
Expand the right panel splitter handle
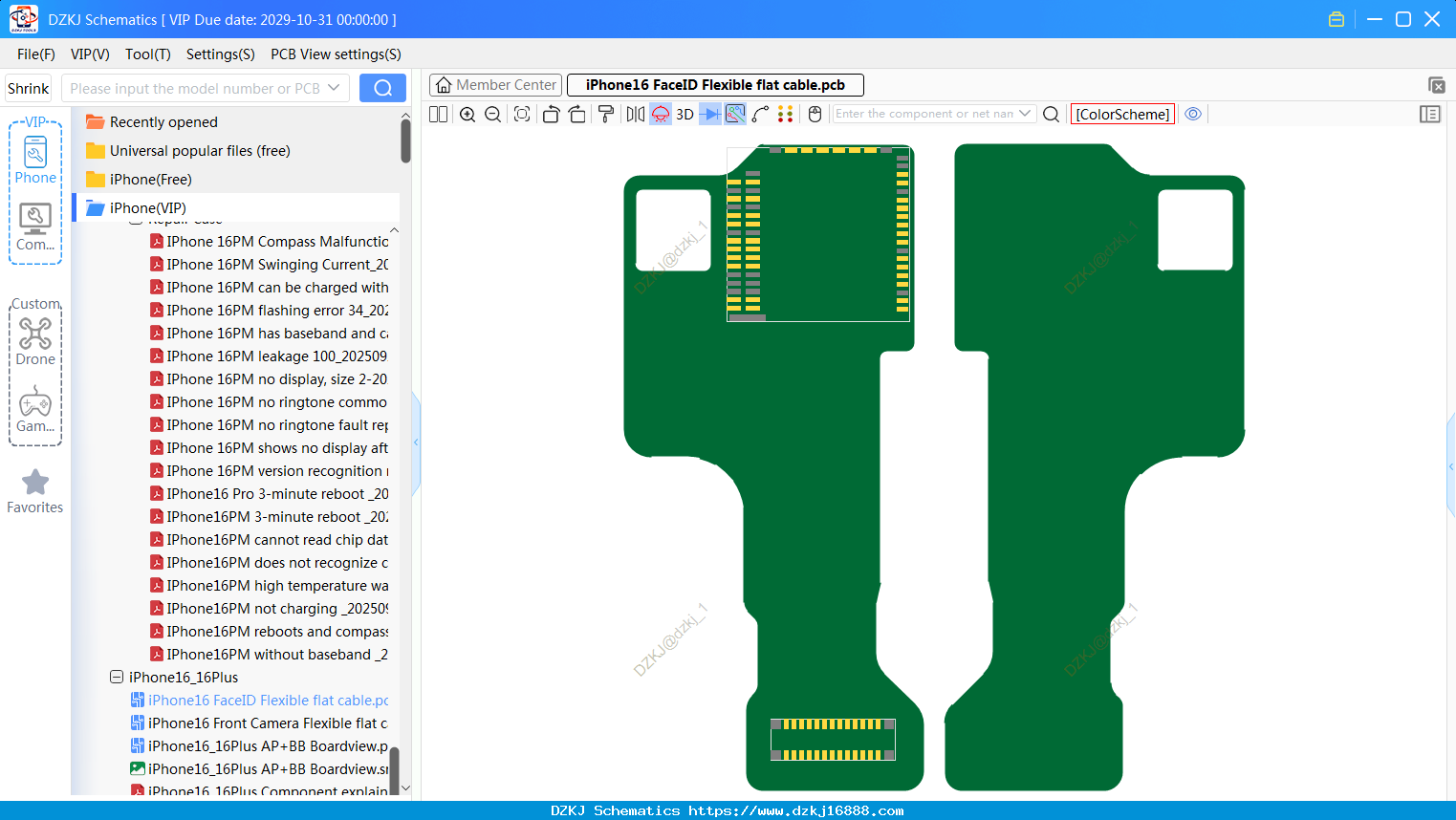point(1451,466)
